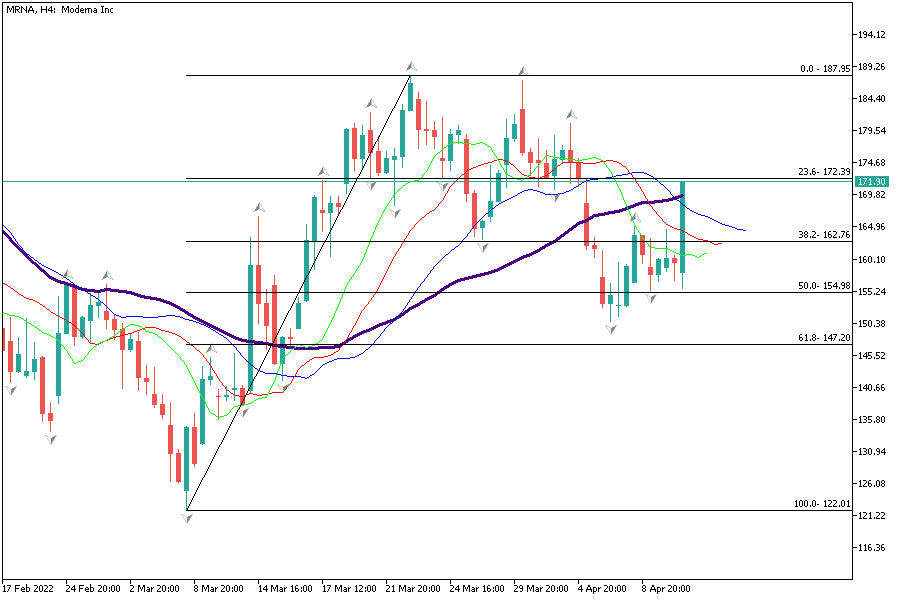Select the 61.8 - 147.20 Fibonacci level label

coord(823,338)
